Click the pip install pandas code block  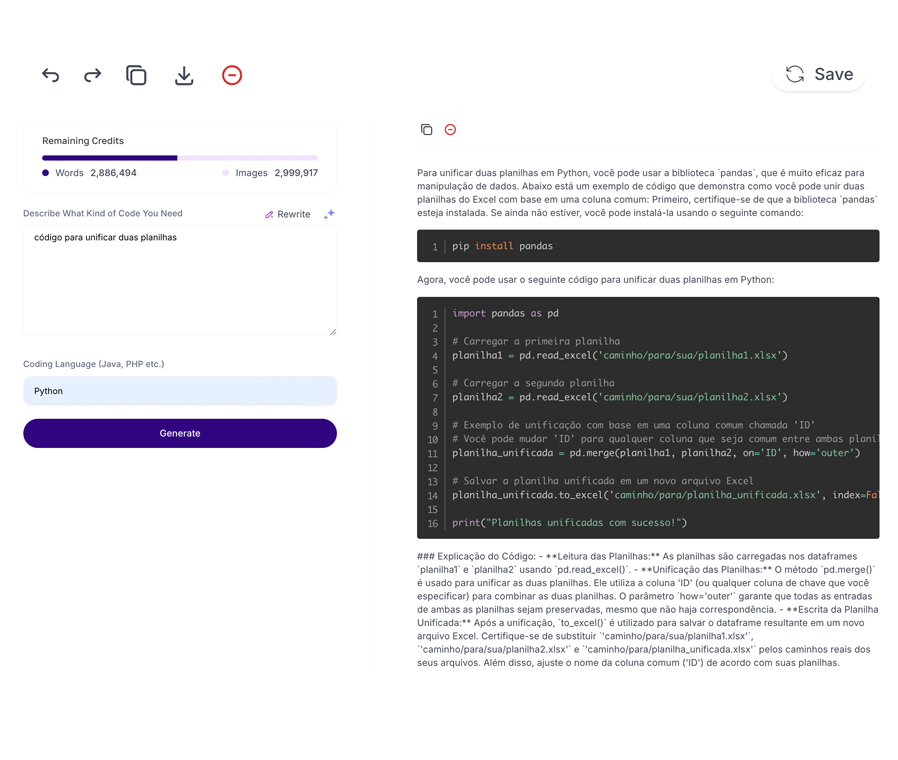pos(647,246)
